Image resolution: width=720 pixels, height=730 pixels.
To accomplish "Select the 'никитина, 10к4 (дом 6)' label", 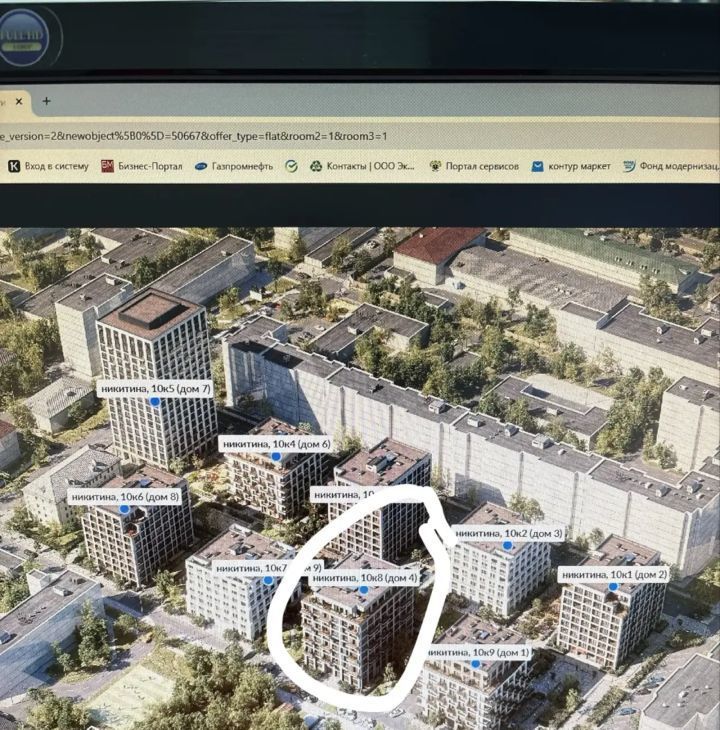I will tap(275, 443).
